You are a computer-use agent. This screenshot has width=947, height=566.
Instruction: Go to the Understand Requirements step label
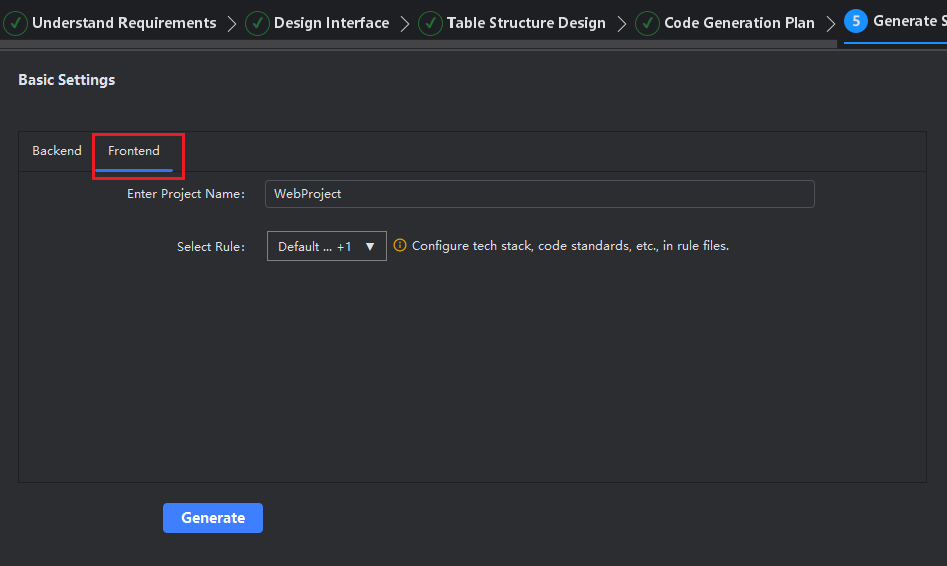pos(124,23)
